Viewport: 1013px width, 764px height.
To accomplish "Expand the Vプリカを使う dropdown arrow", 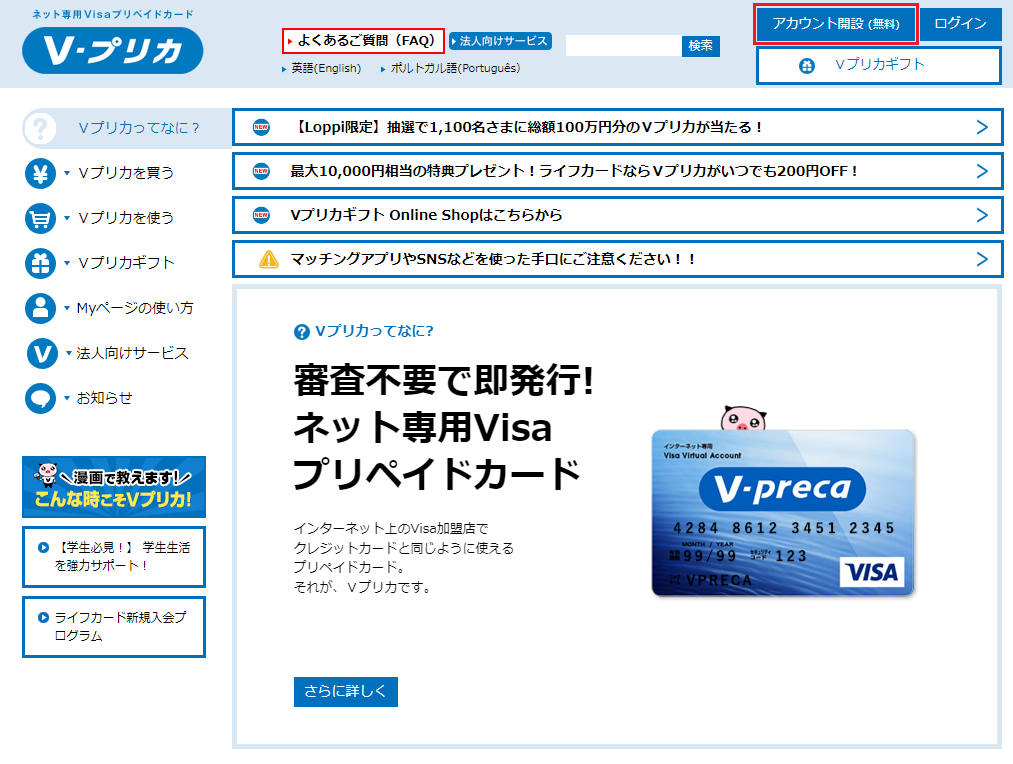I will click(x=67, y=218).
